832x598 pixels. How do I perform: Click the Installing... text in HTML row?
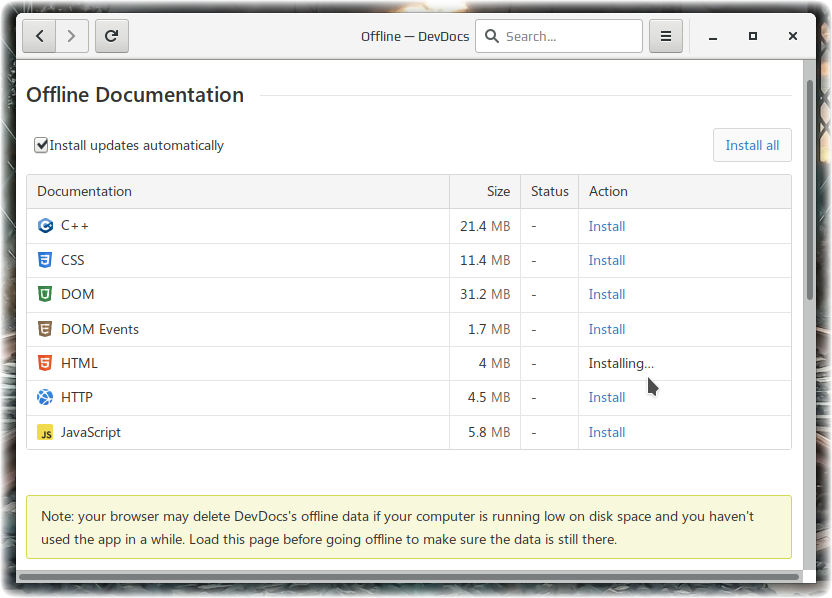pos(621,363)
